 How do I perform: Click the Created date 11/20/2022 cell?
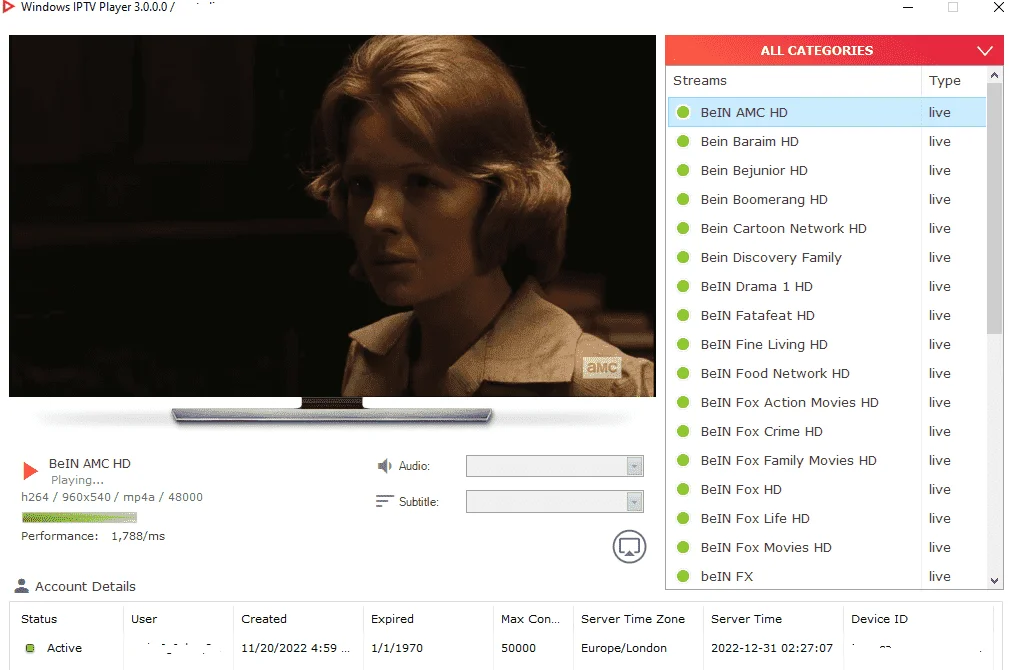coord(295,648)
